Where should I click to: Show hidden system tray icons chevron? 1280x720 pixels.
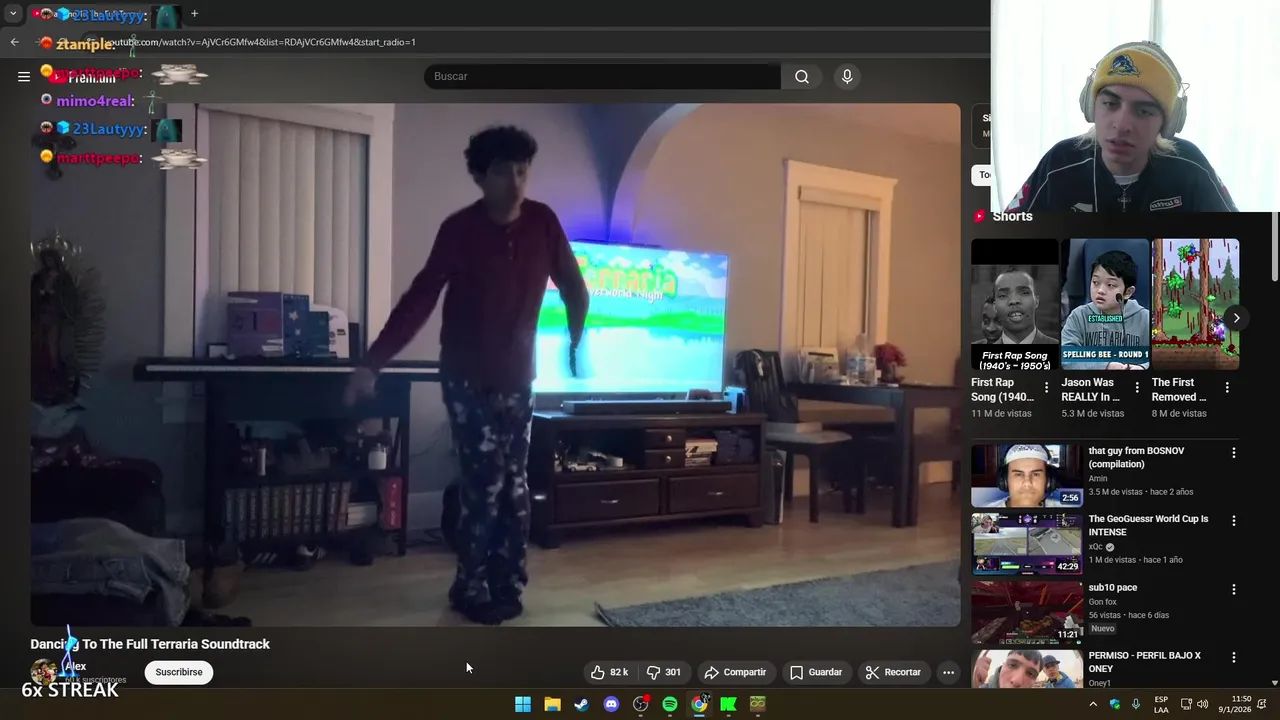tap(1093, 704)
